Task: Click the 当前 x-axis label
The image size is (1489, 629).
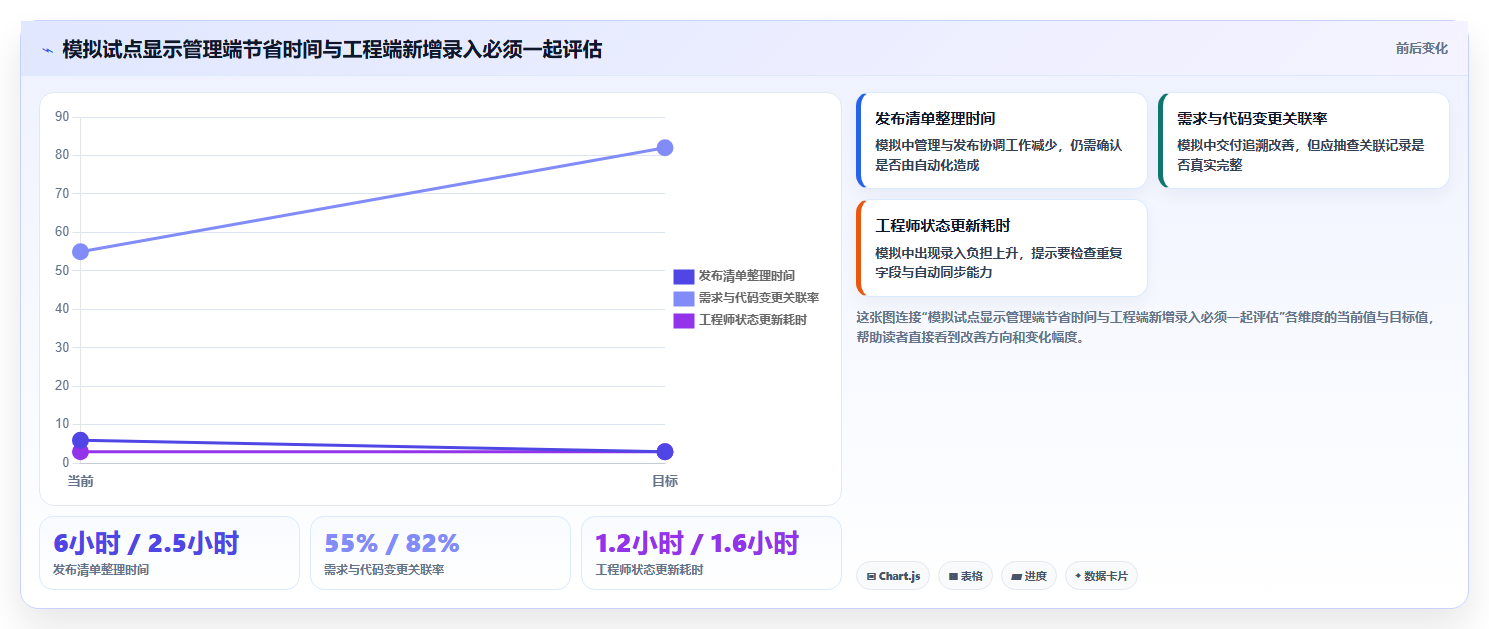Action: [81, 481]
